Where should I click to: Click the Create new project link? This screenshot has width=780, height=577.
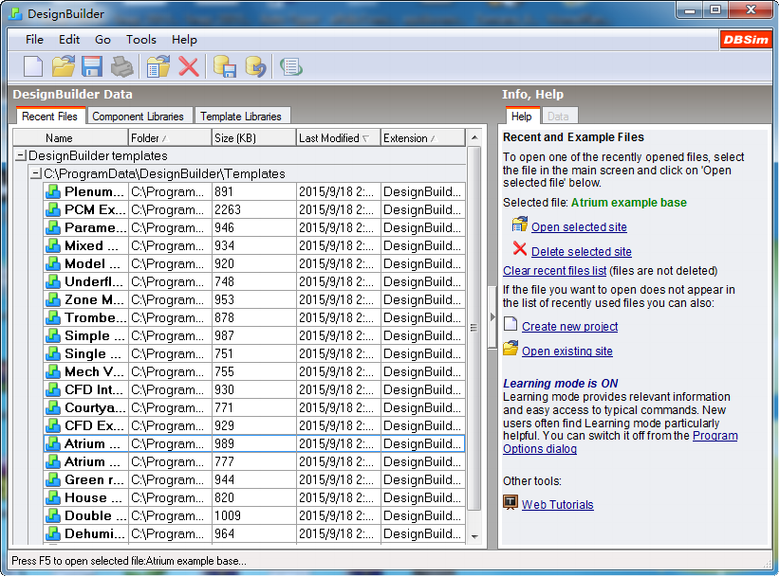[x=569, y=327]
